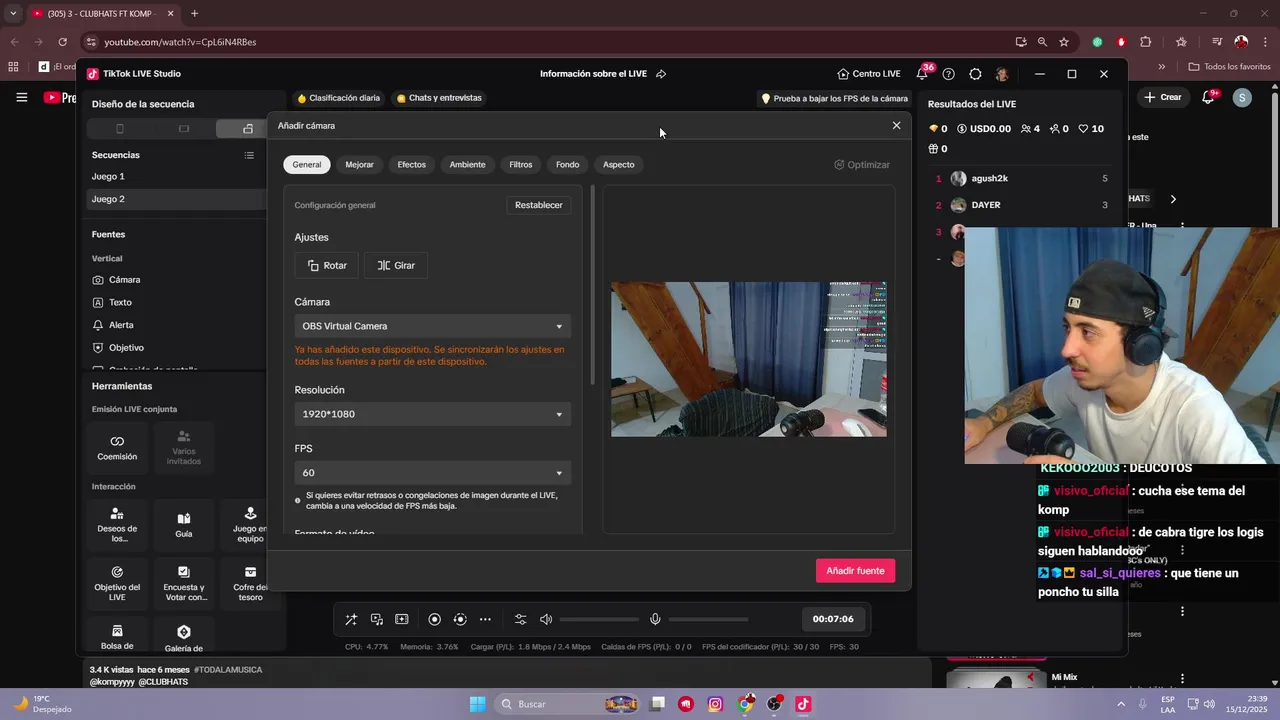Mute the speaker output icon
Viewport: 1280px width, 720px height.
tap(546, 619)
